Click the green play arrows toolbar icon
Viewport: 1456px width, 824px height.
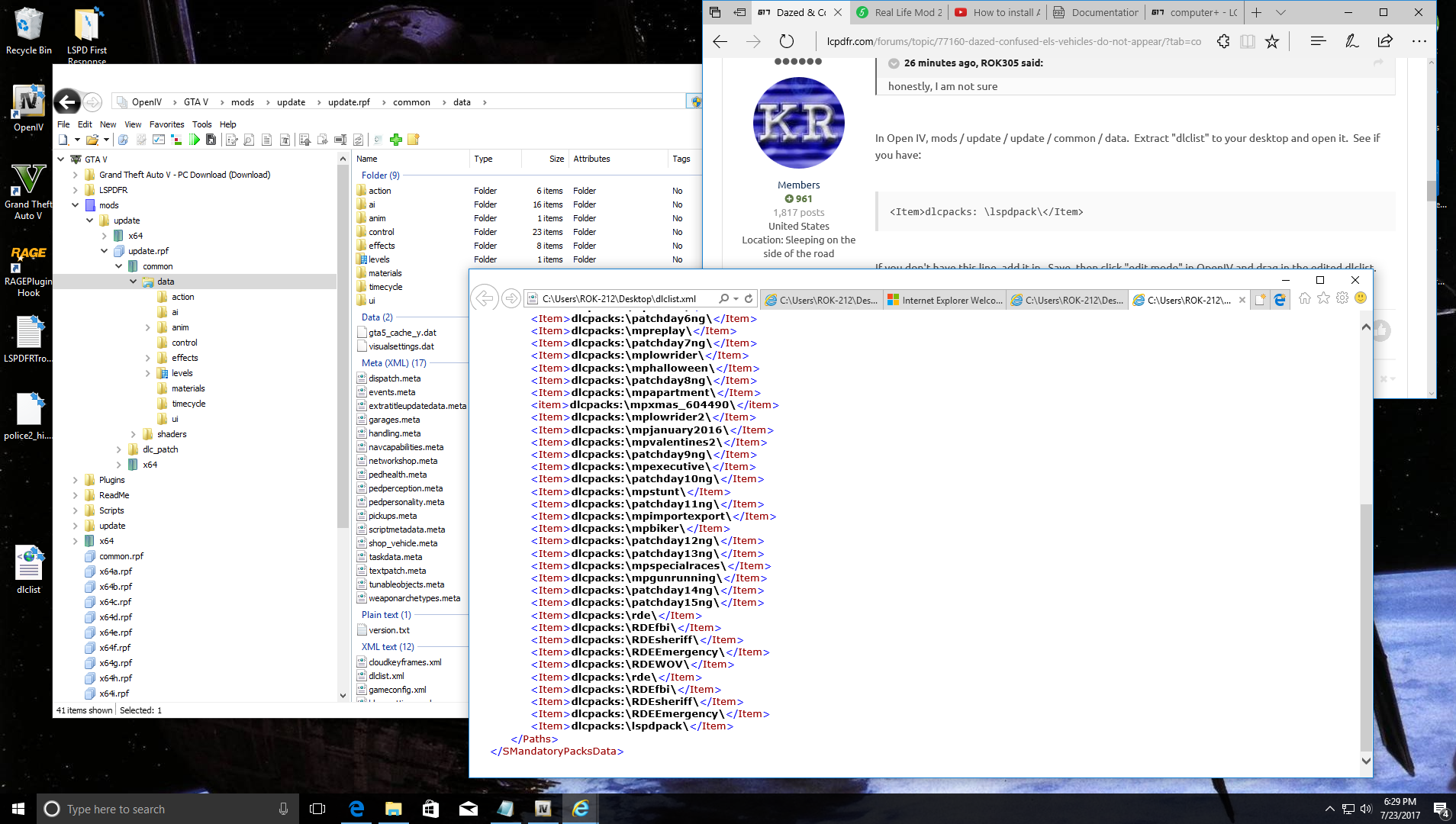194,140
